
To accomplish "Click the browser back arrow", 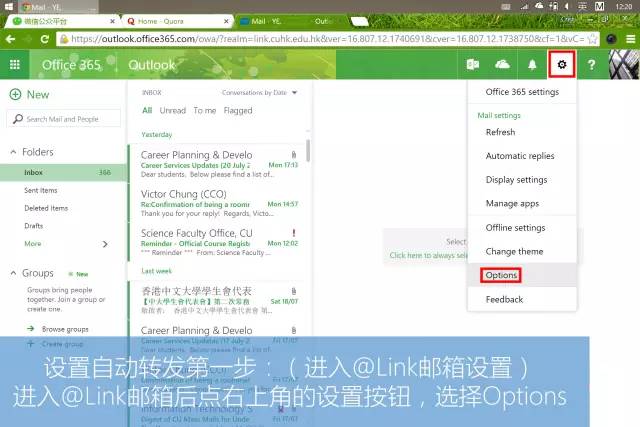I will (12, 38).
